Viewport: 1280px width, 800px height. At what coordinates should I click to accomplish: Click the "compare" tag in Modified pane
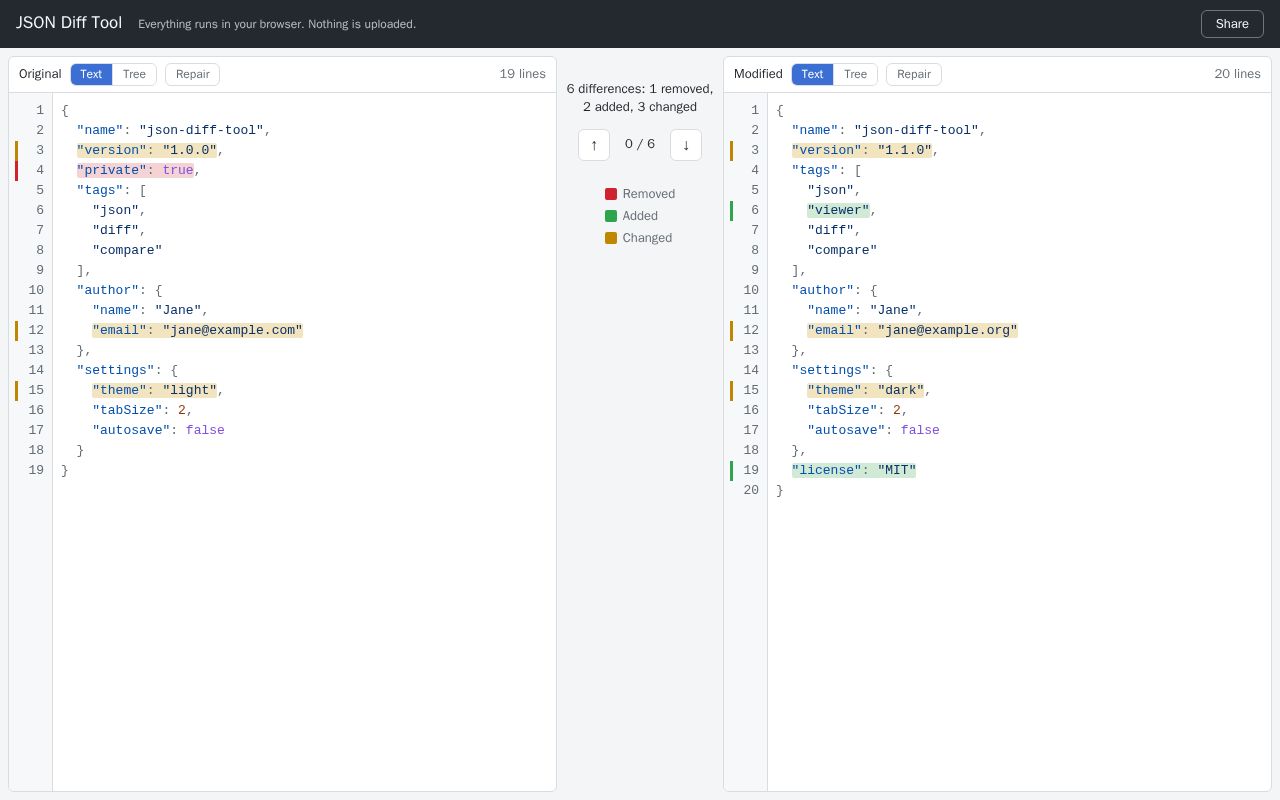click(842, 250)
